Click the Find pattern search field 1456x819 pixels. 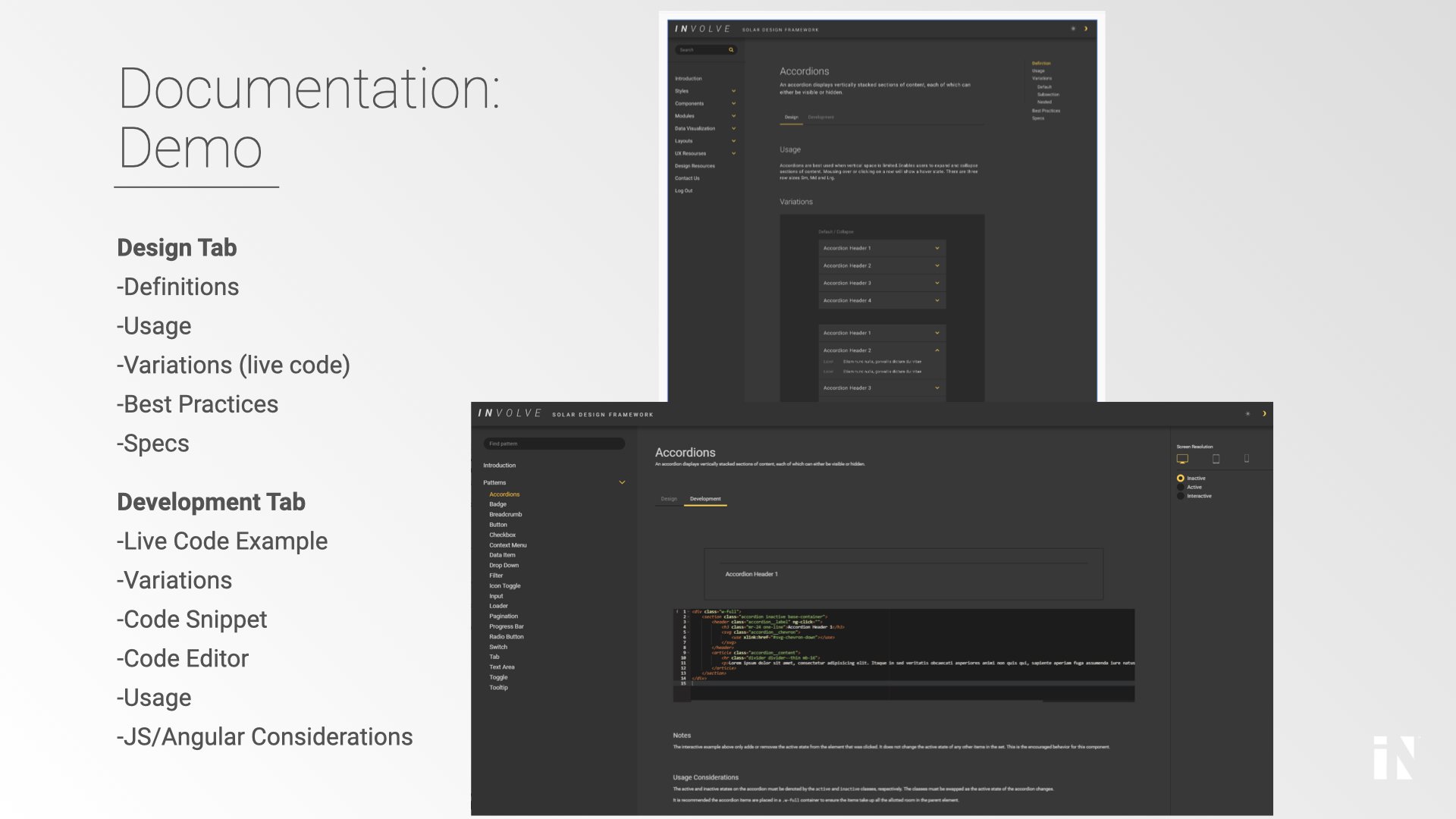(554, 444)
